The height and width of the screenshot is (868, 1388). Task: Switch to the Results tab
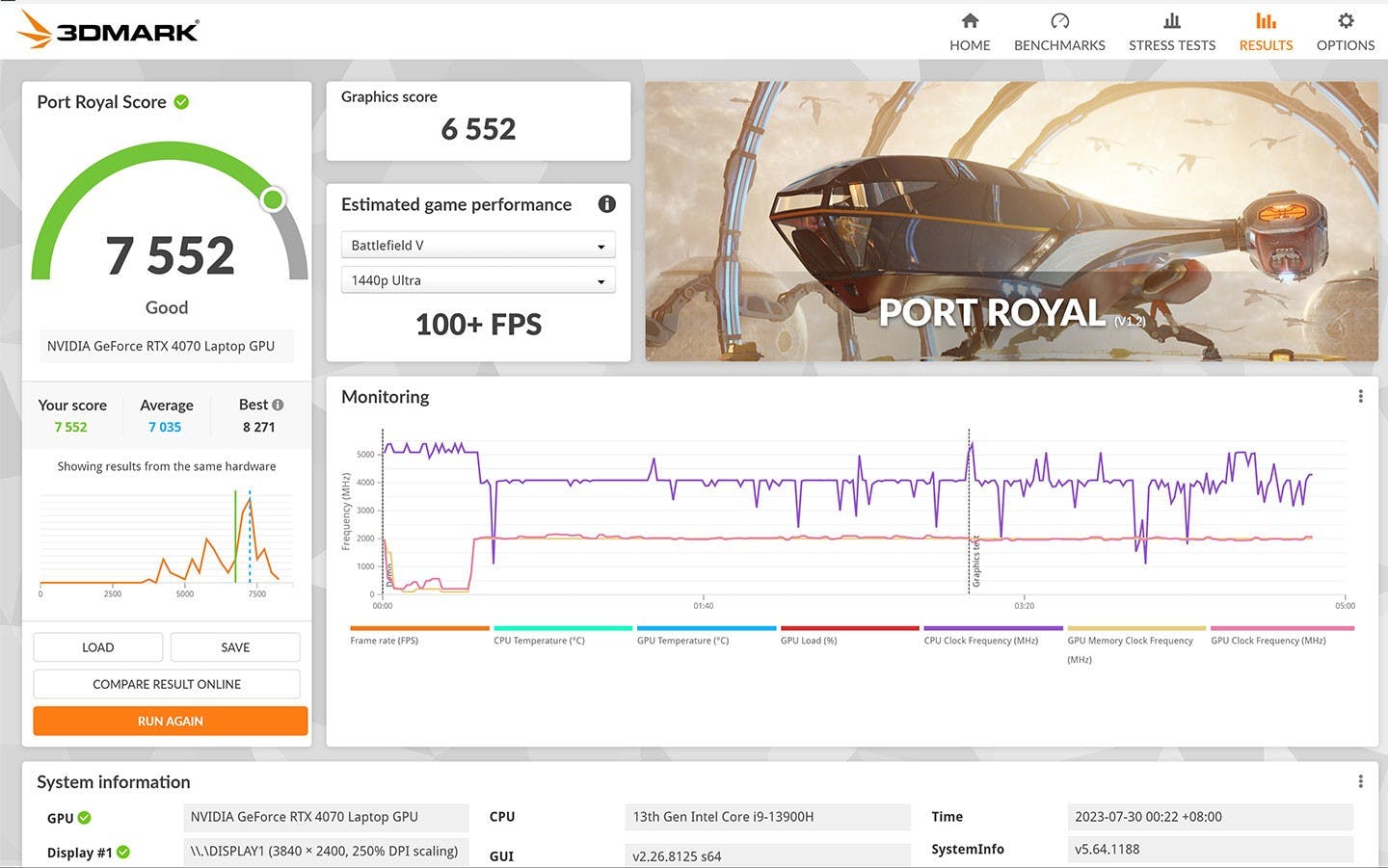pyautogui.click(x=1266, y=32)
